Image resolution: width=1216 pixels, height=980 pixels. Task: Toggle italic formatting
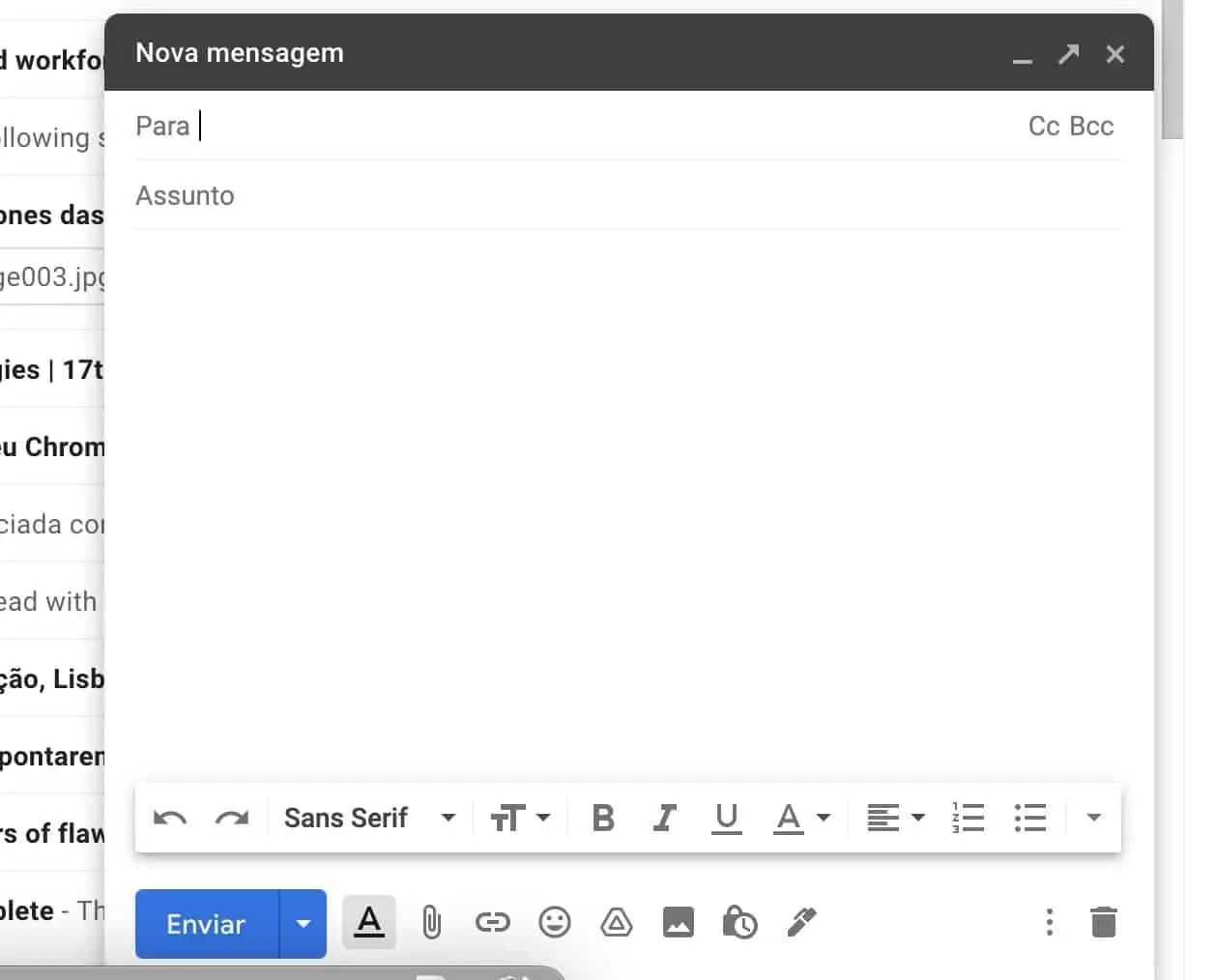coord(664,818)
